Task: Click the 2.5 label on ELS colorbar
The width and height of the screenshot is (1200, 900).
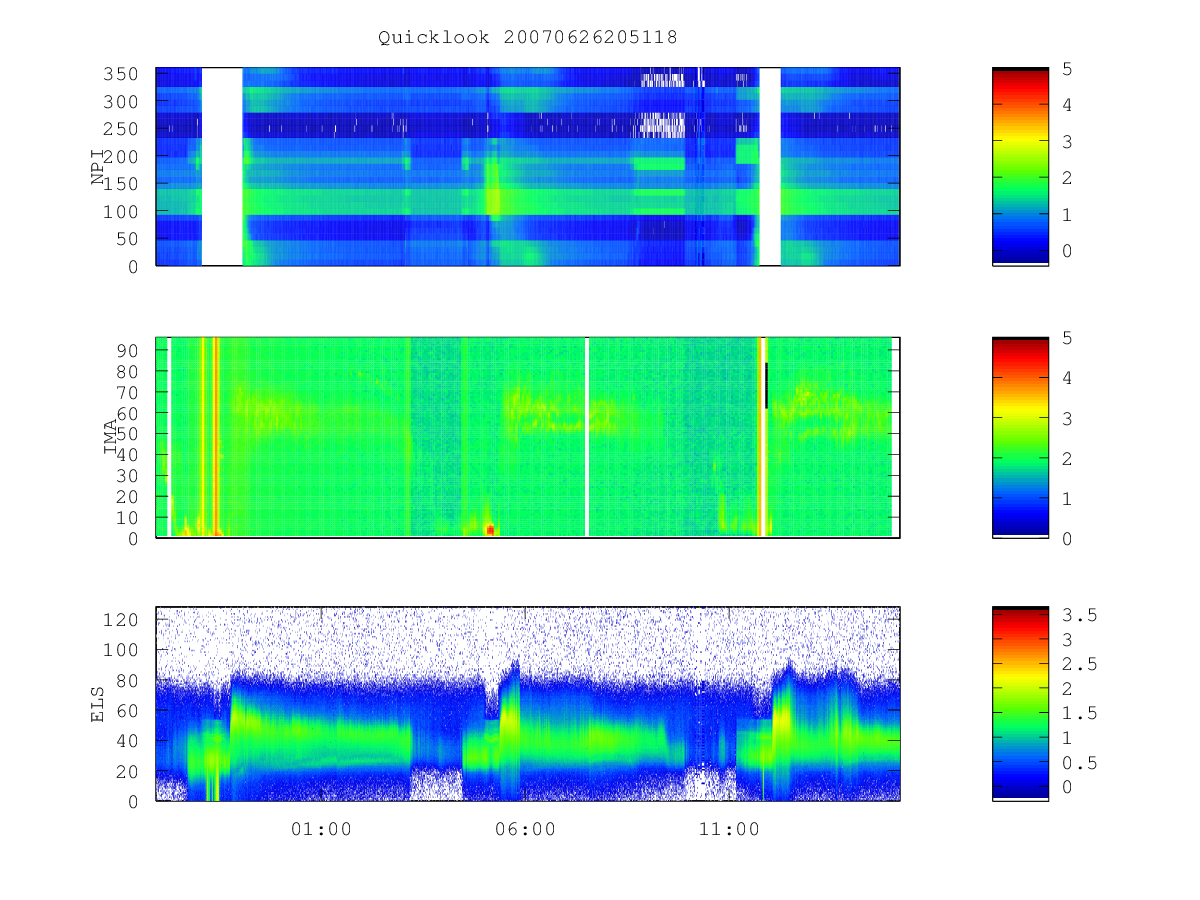Action: tap(1080, 664)
